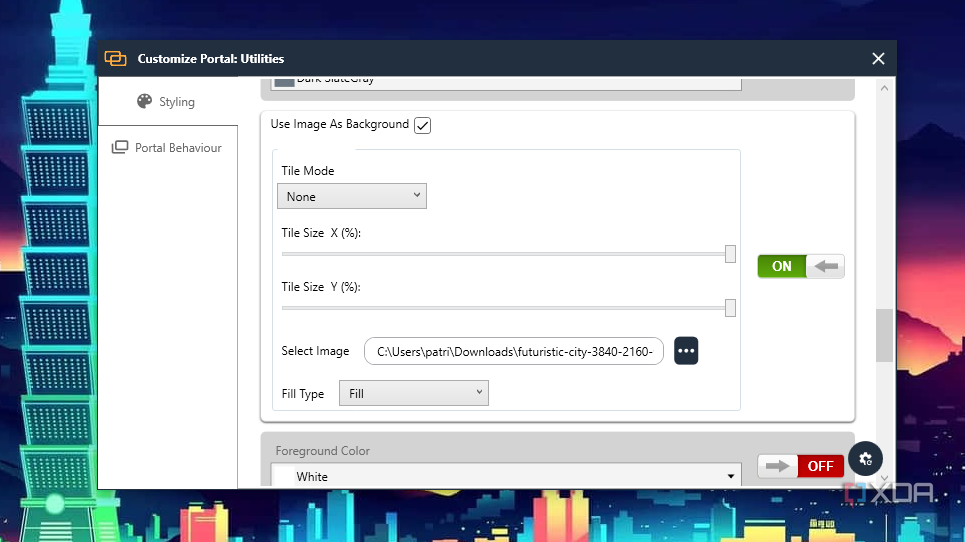Viewport: 965px width, 542px height.
Task: Click the Tile Size Y slider handle
Action: coord(730,308)
